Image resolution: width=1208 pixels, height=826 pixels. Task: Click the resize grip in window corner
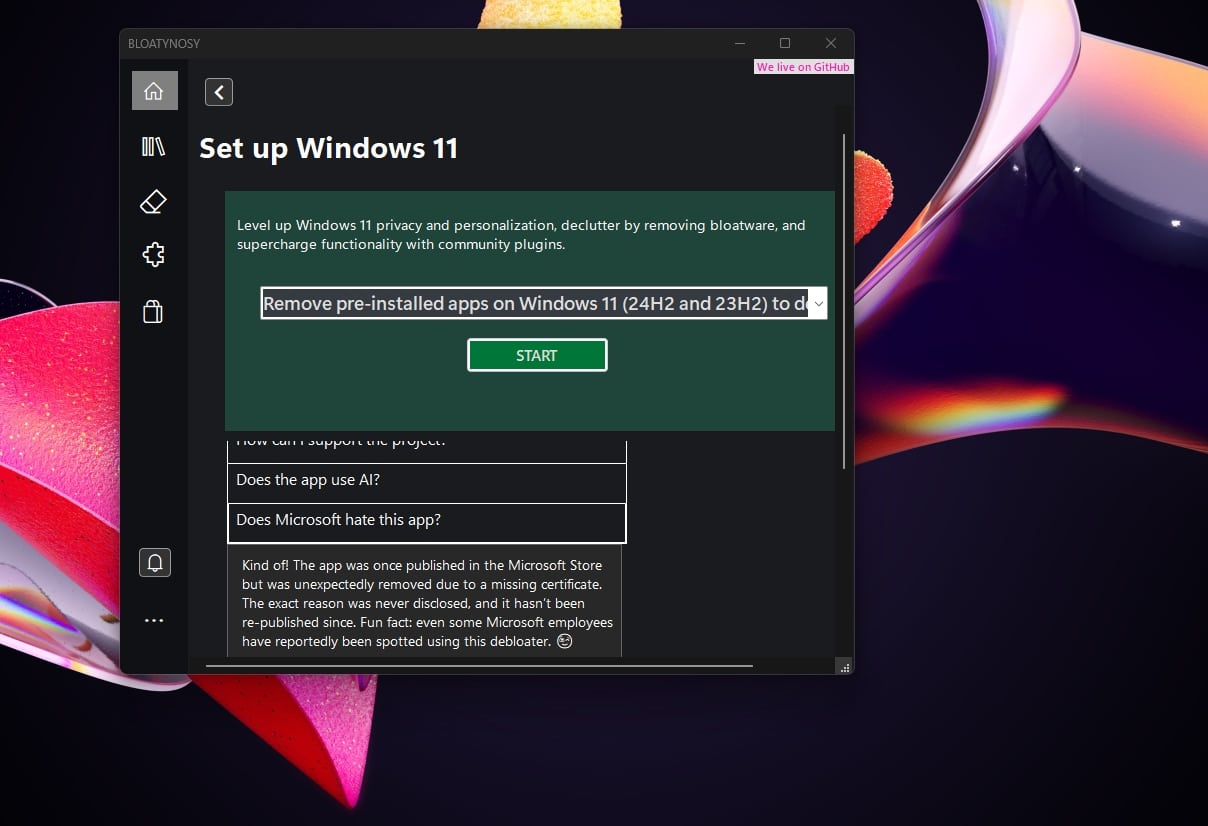pyautogui.click(x=845, y=667)
